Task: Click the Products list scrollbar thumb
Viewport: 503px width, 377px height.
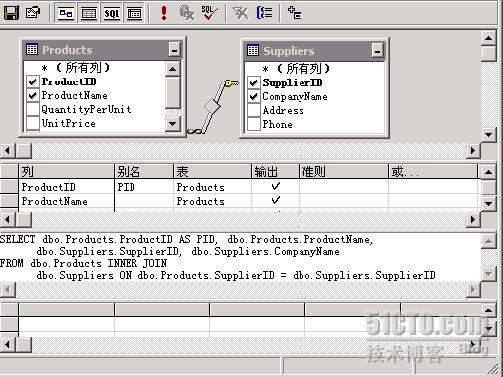Action: coord(172,92)
